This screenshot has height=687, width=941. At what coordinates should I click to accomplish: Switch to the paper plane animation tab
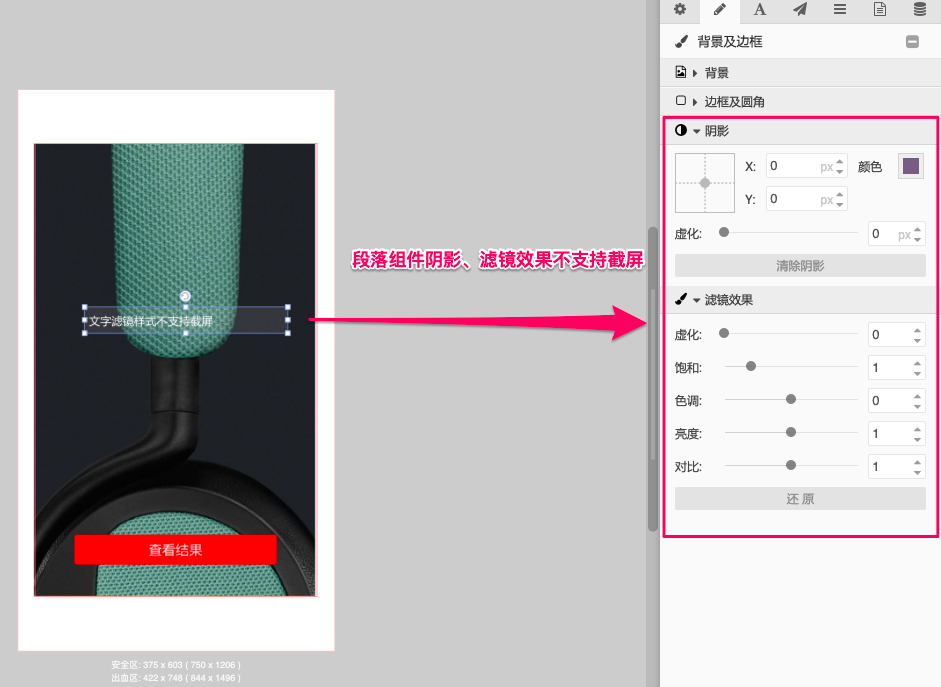799,10
